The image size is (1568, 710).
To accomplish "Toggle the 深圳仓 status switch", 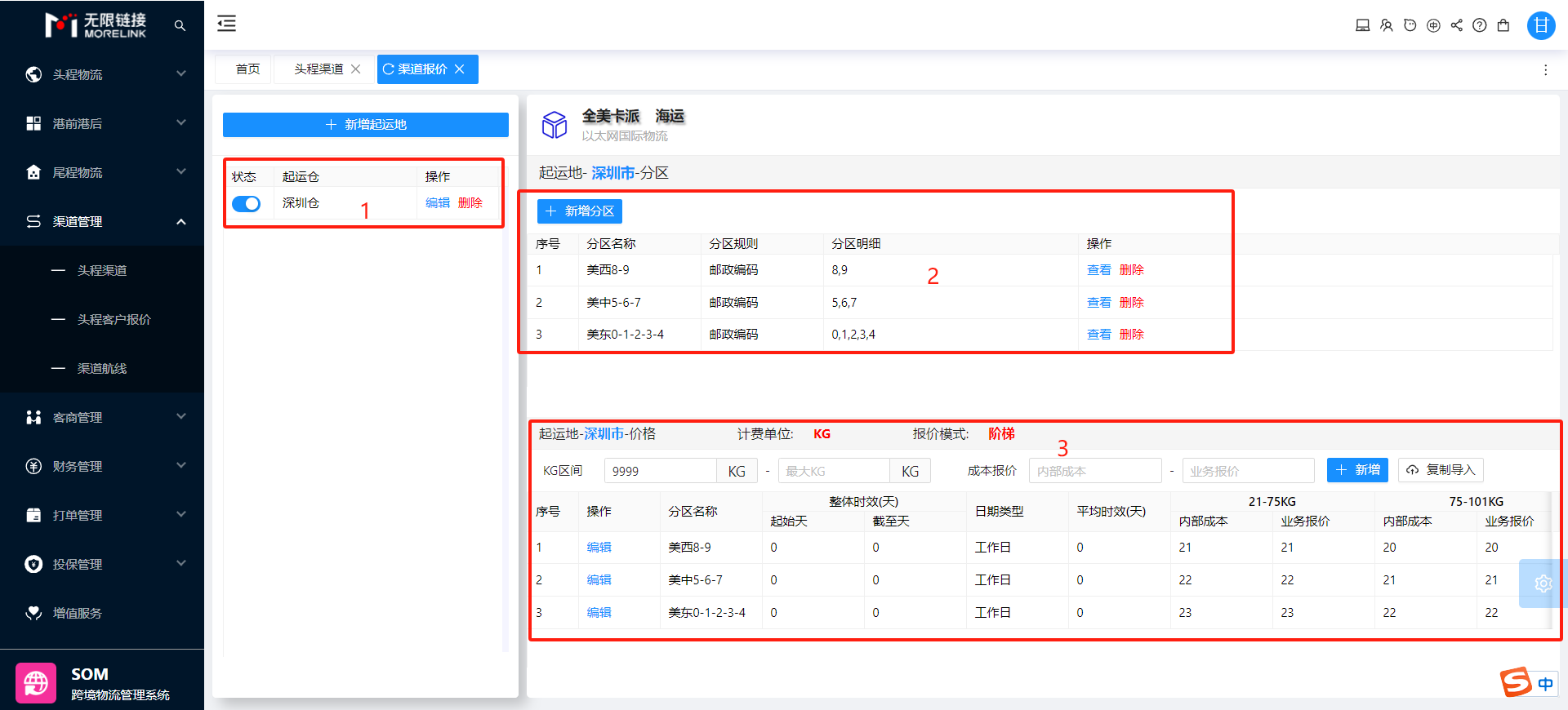I will pos(246,204).
